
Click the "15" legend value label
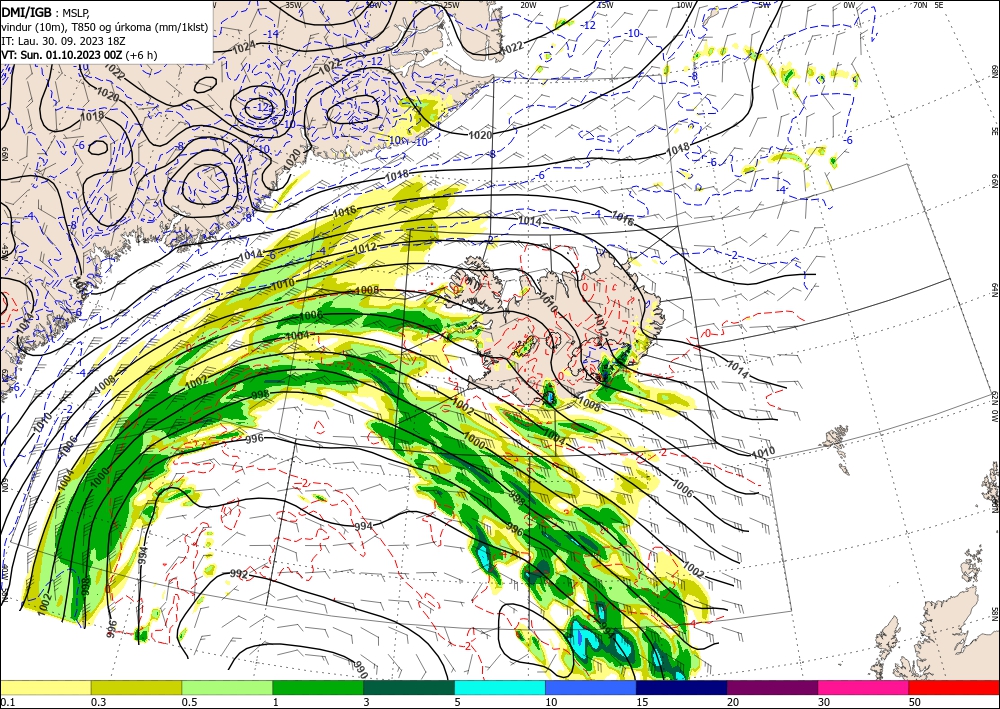(x=642, y=702)
